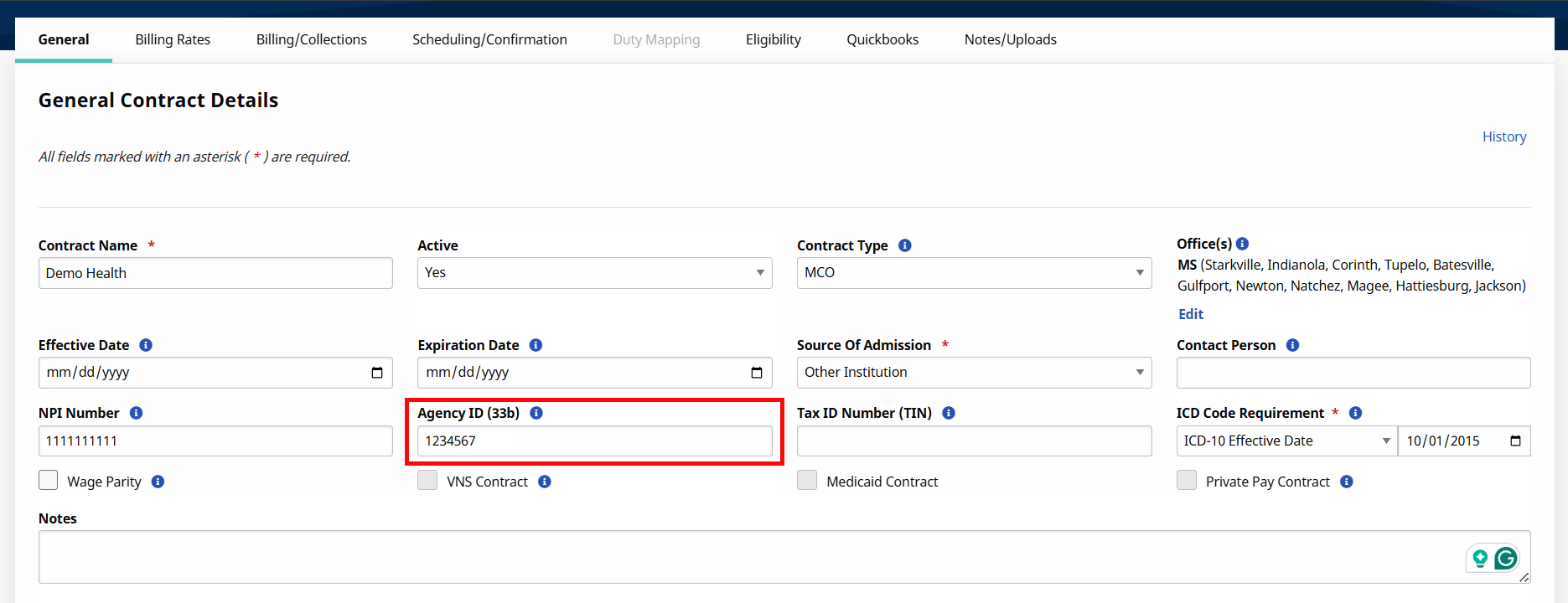This screenshot has width=1568, height=603.
Task: Click the info icon beside Office(s)
Action: point(1243,244)
